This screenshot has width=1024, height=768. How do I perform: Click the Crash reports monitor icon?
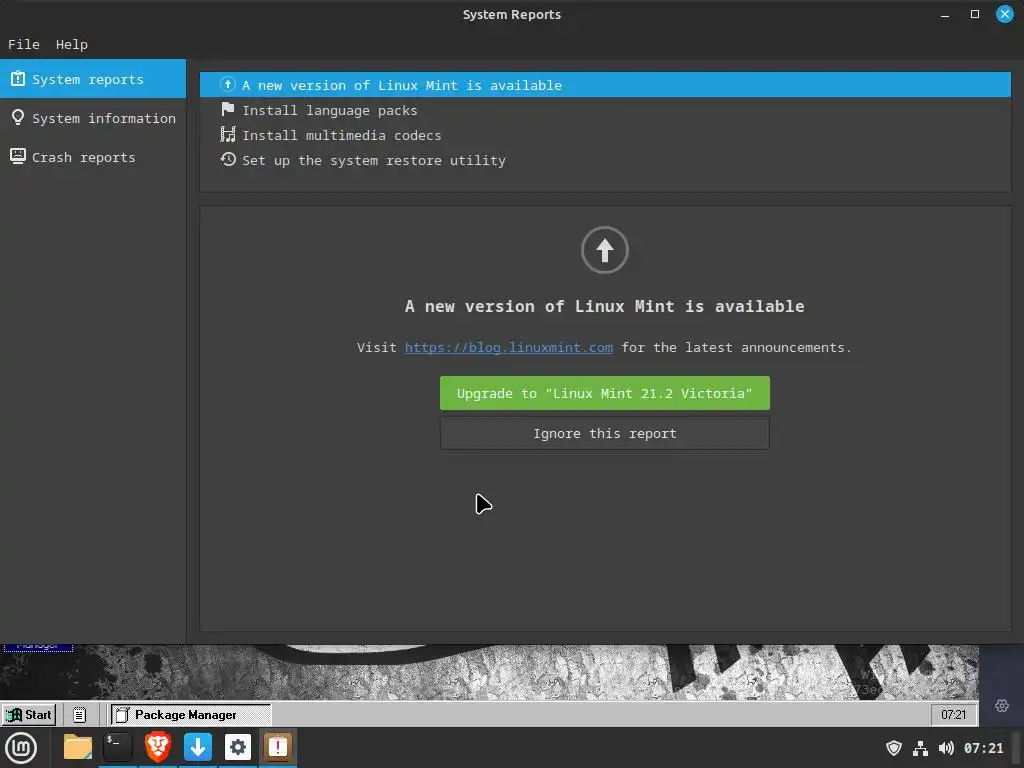[x=18, y=156]
